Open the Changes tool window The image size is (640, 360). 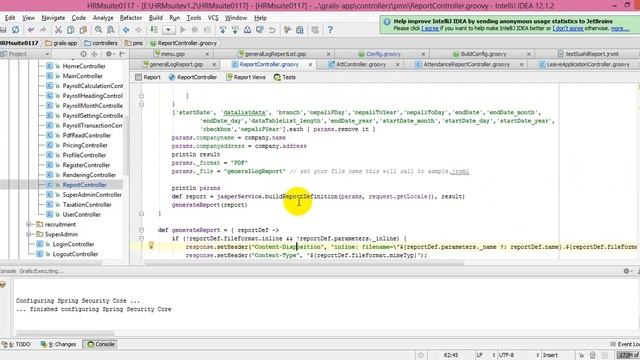58,344
